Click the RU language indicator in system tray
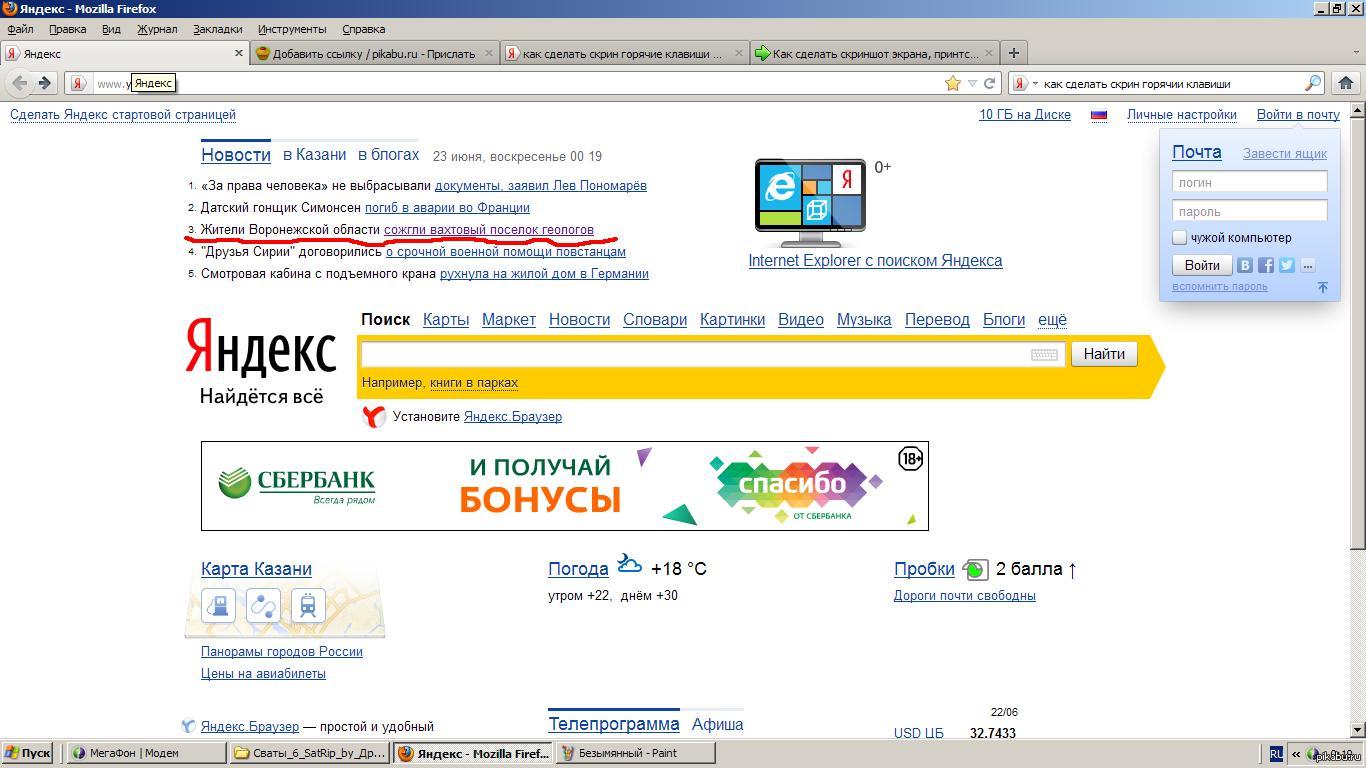1366x768 pixels. [x=1275, y=754]
